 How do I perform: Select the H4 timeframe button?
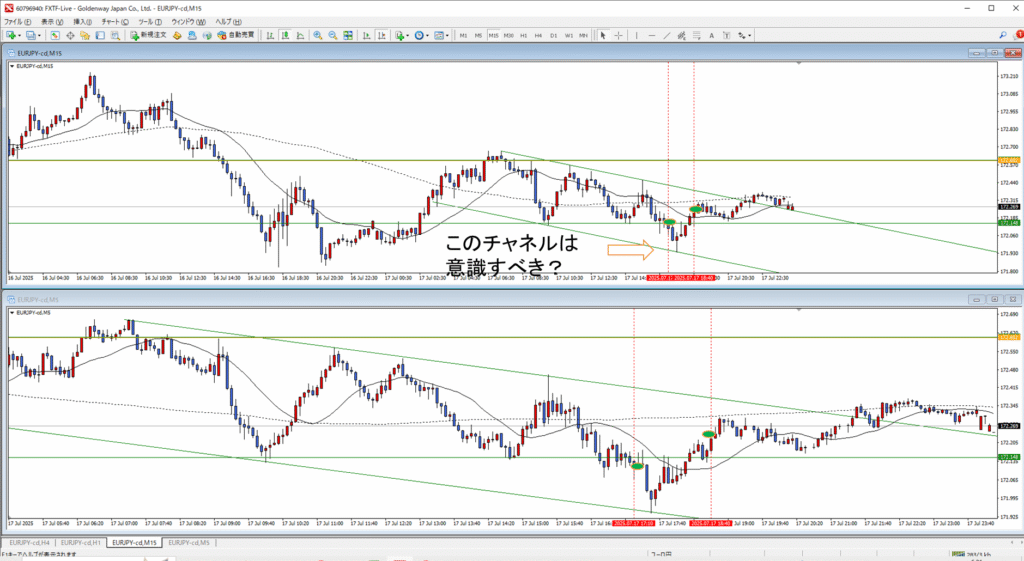(x=538, y=35)
